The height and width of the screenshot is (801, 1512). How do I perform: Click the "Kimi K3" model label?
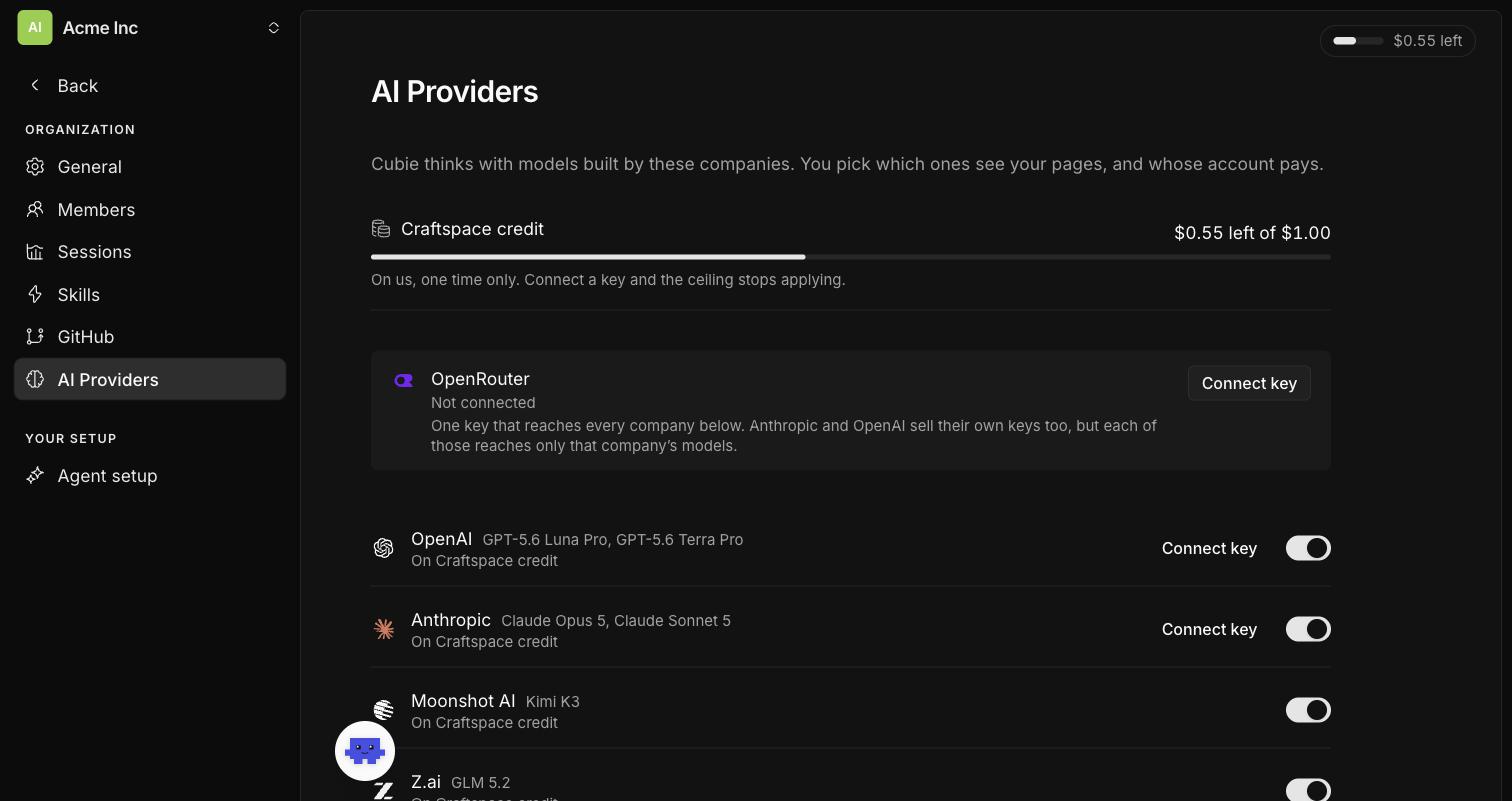tap(553, 702)
